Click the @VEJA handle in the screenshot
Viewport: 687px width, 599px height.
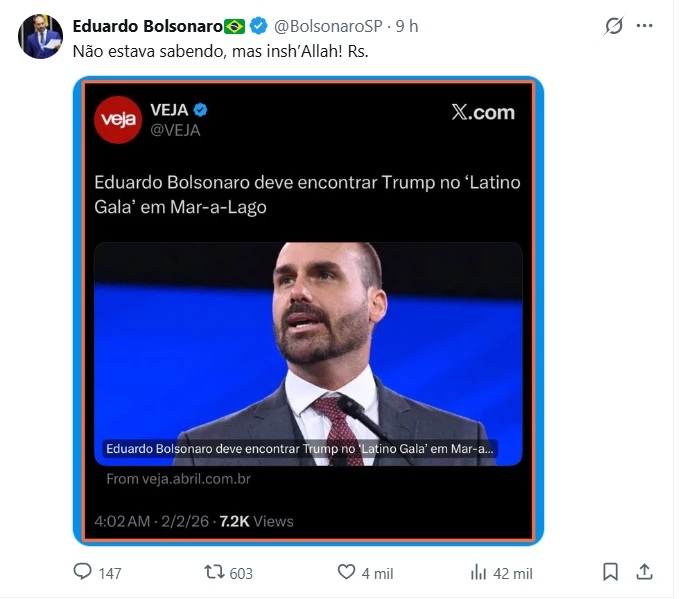[176, 130]
